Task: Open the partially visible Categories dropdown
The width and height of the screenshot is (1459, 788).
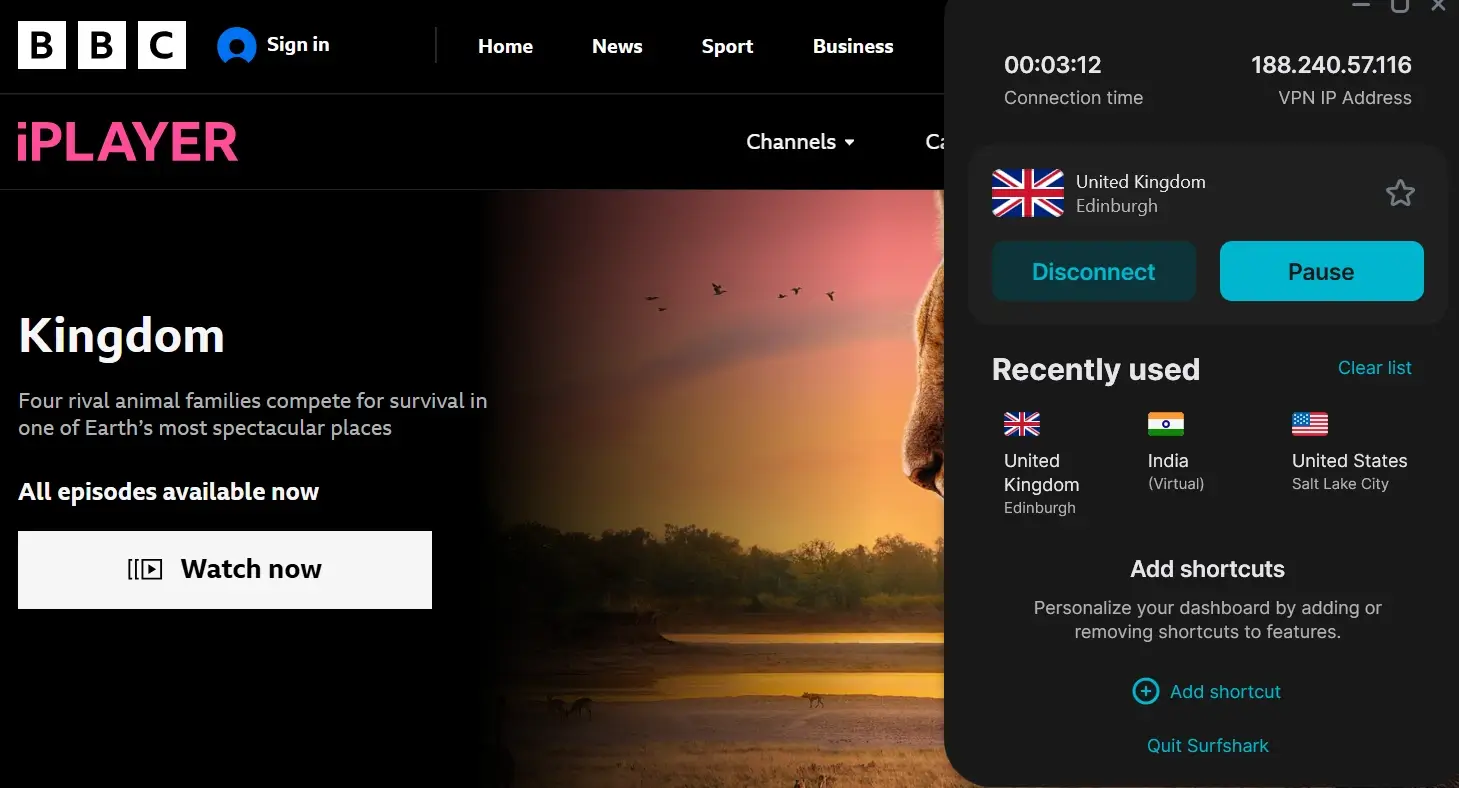Action: [936, 141]
